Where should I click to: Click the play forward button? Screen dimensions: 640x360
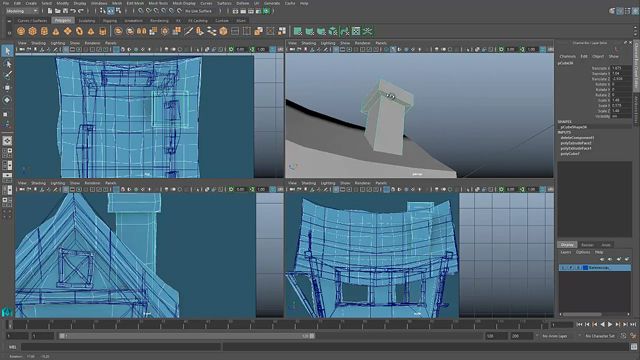[x=610, y=324]
